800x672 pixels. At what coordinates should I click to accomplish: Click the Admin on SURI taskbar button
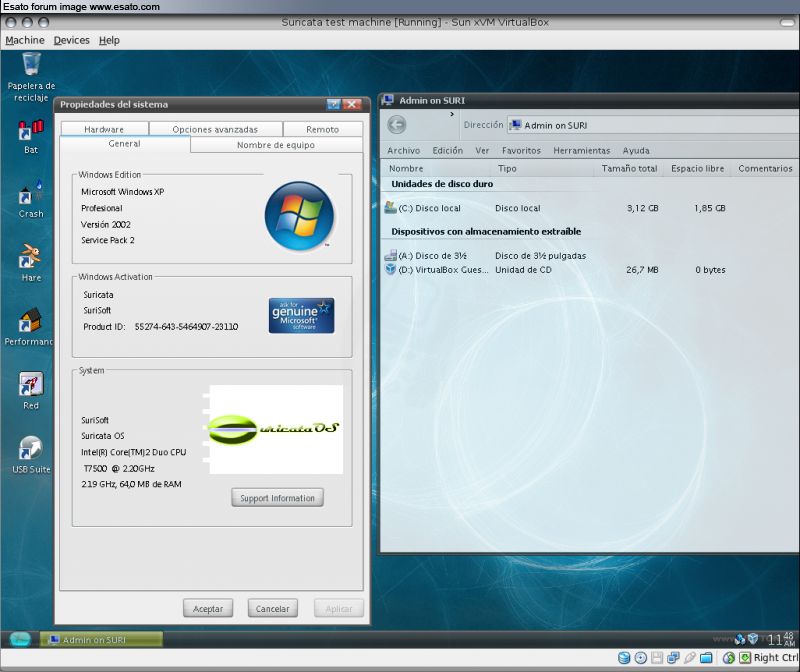coord(102,639)
